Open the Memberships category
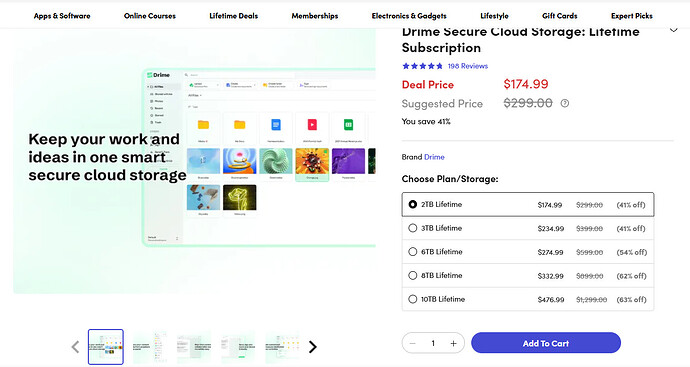 pyautogui.click(x=315, y=16)
